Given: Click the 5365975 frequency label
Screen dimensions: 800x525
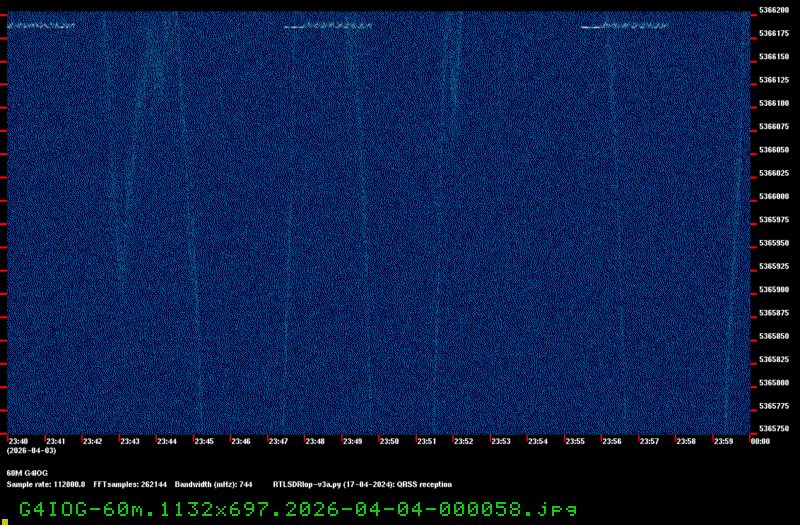Looking at the screenshot, I should 774,220.
